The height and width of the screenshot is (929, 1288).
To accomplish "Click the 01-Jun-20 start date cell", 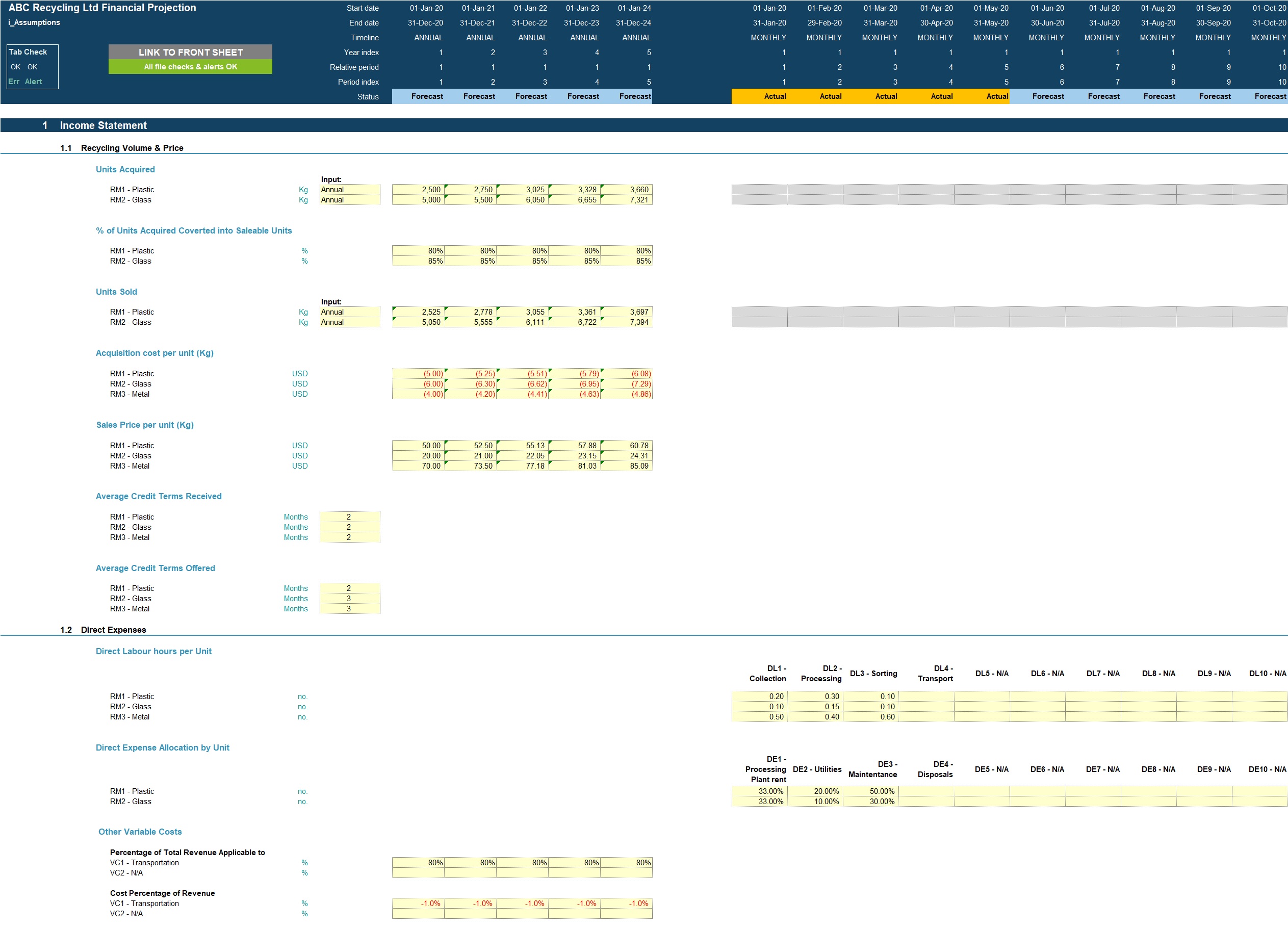I will pos(1047,8).
